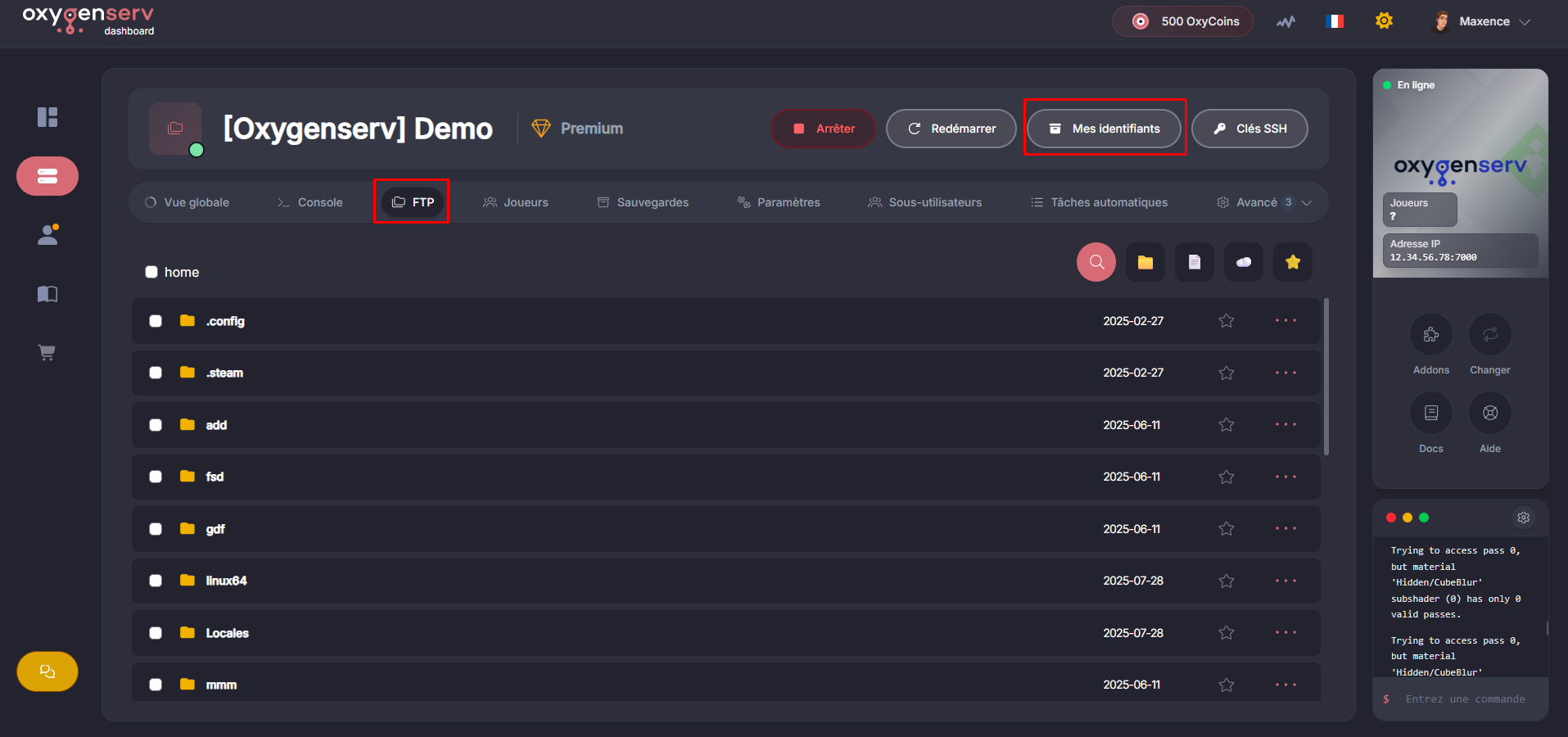The height and width of the screenshot is (737, 1568).
Task: Click the red search icon button
Action: (1096, 262)
